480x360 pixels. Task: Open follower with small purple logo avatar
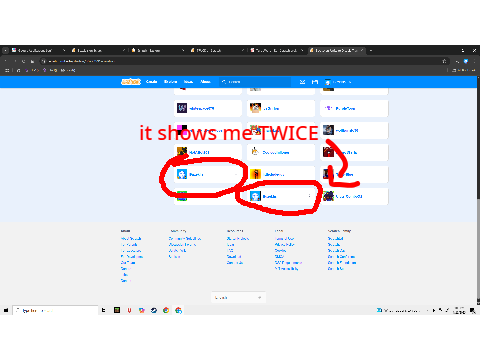(x=354, y=108)
